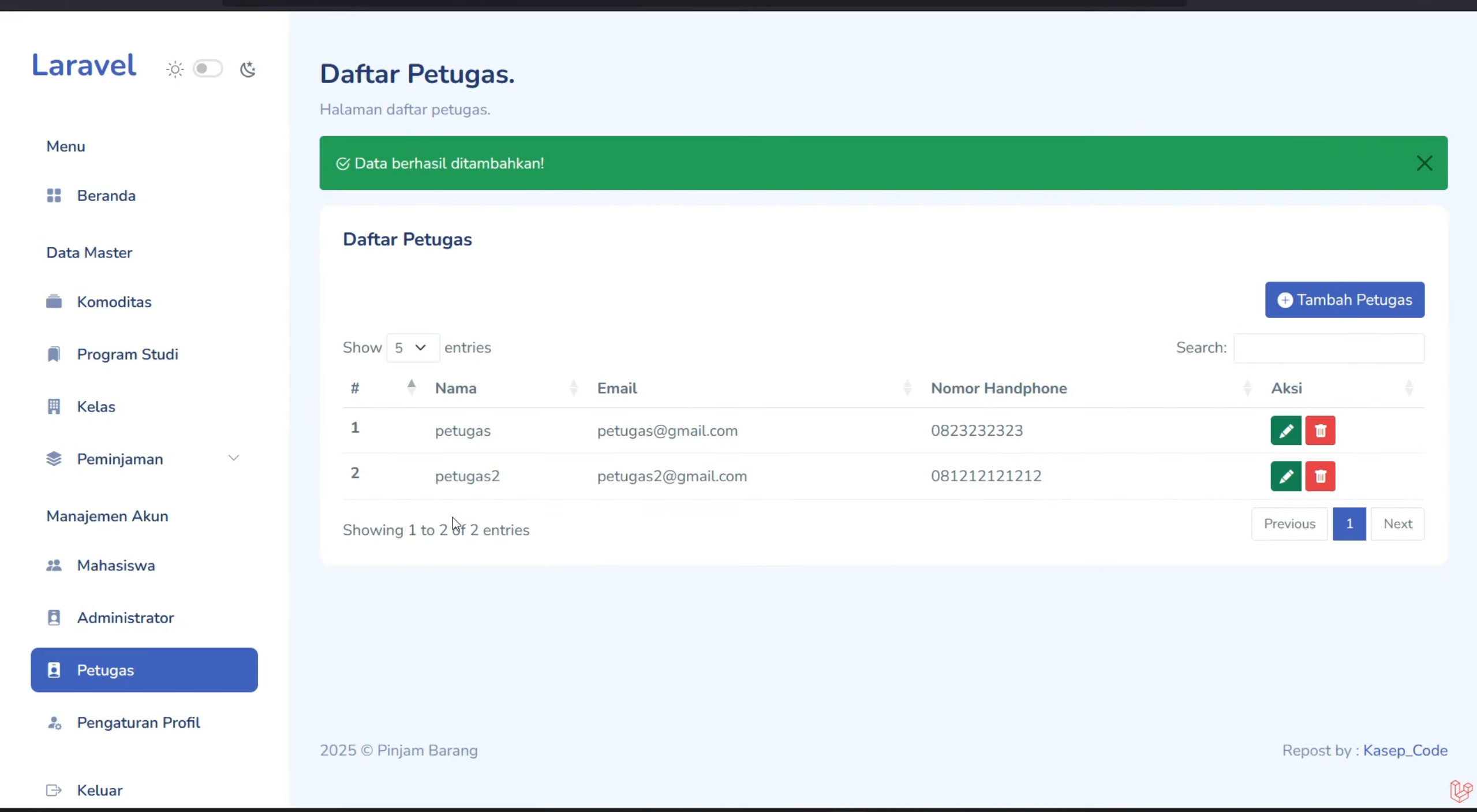The height and width of the screenshot is (812, 1477).
Task: Click the Next pagination button
Action: [x=1397, y=523]
